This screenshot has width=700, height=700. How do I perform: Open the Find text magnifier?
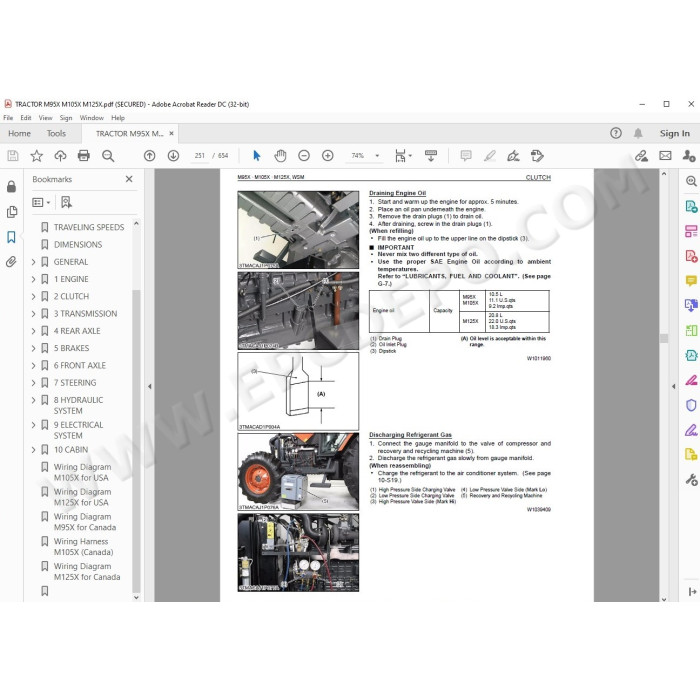point(108,156)
